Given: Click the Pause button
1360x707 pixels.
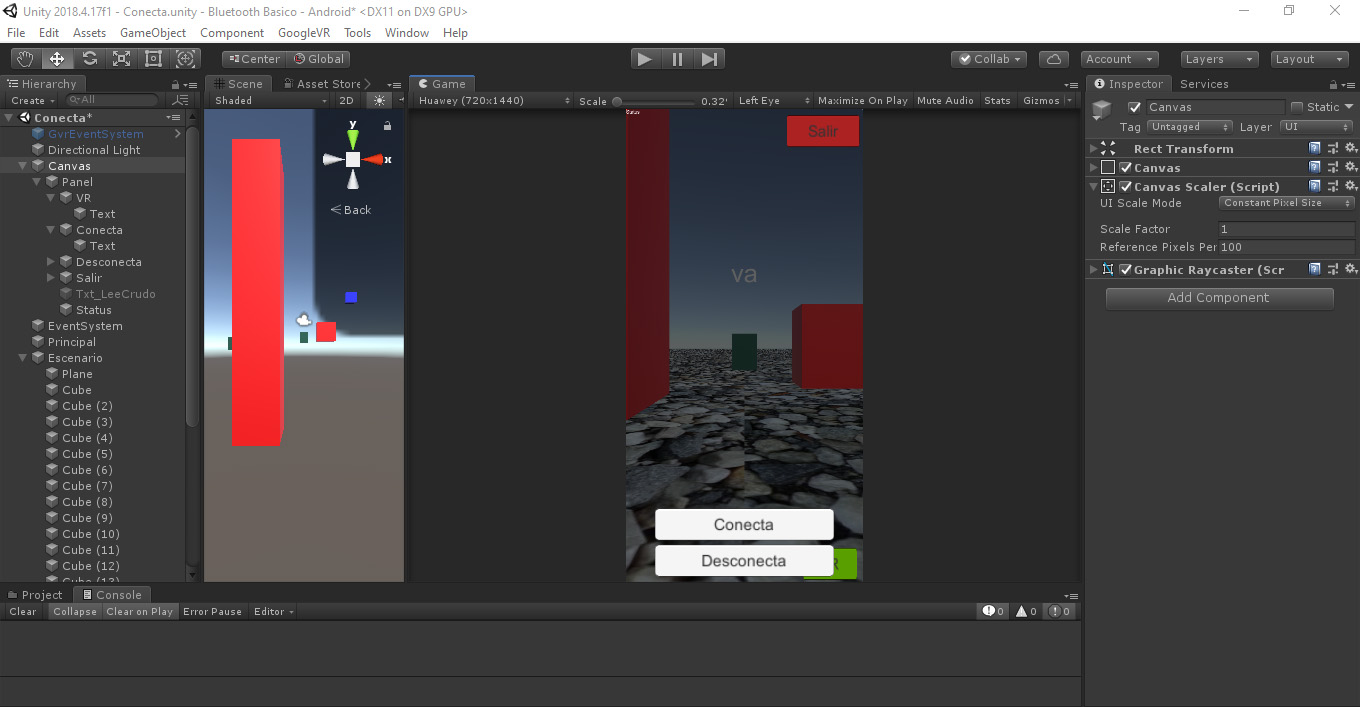Looking at the screenshot, I should (x=677, y=59).
